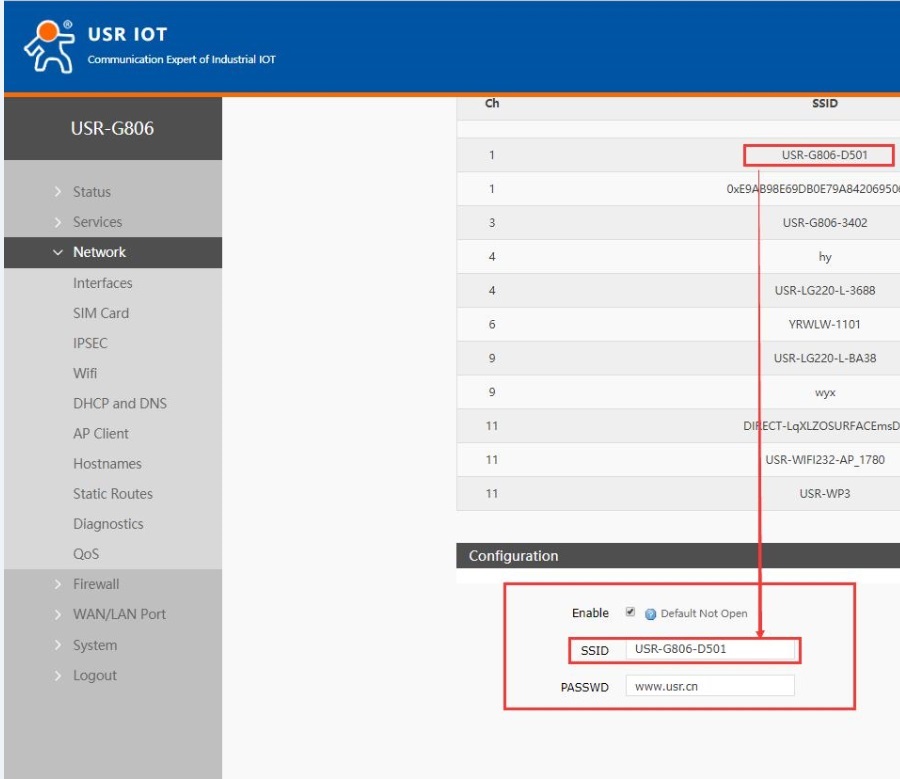Open the AP Client page
The image size is (900, 779).
(101, 433)
